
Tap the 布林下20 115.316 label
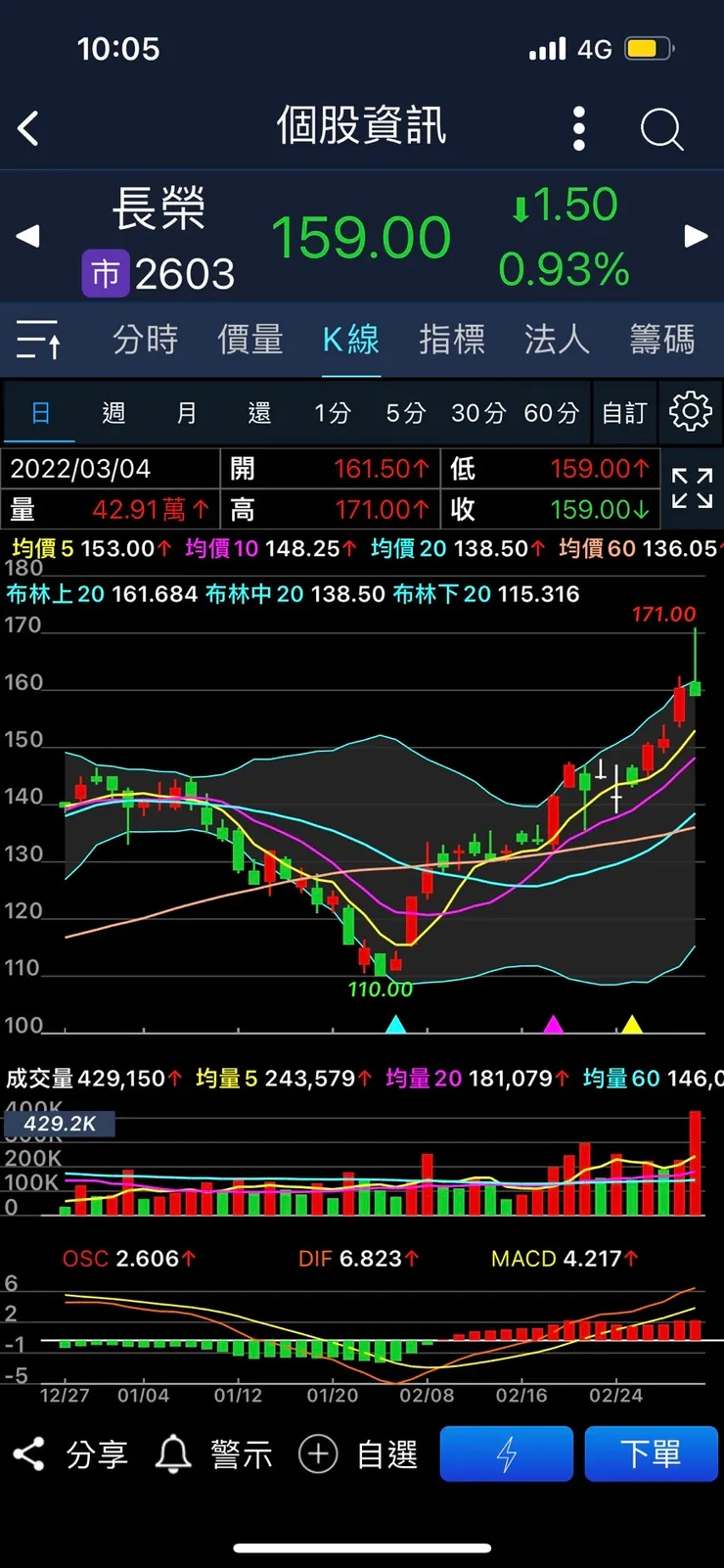[486, 594]
